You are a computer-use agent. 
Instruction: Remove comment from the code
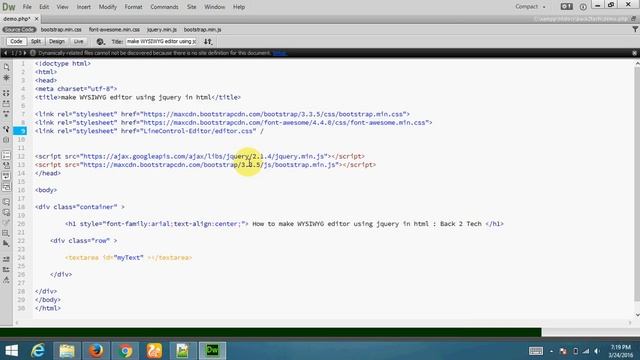[6, 212]
